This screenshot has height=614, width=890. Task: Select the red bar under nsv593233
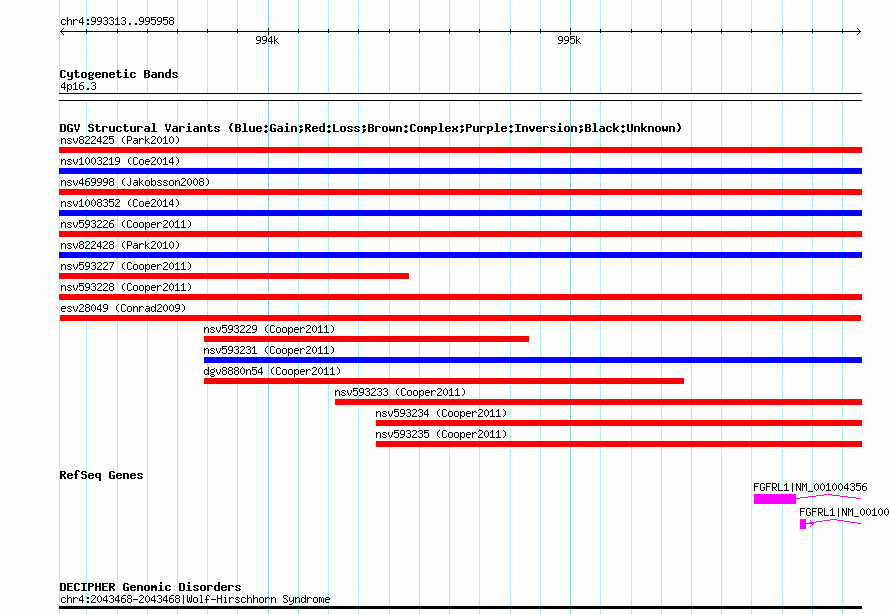pos(598,402)
